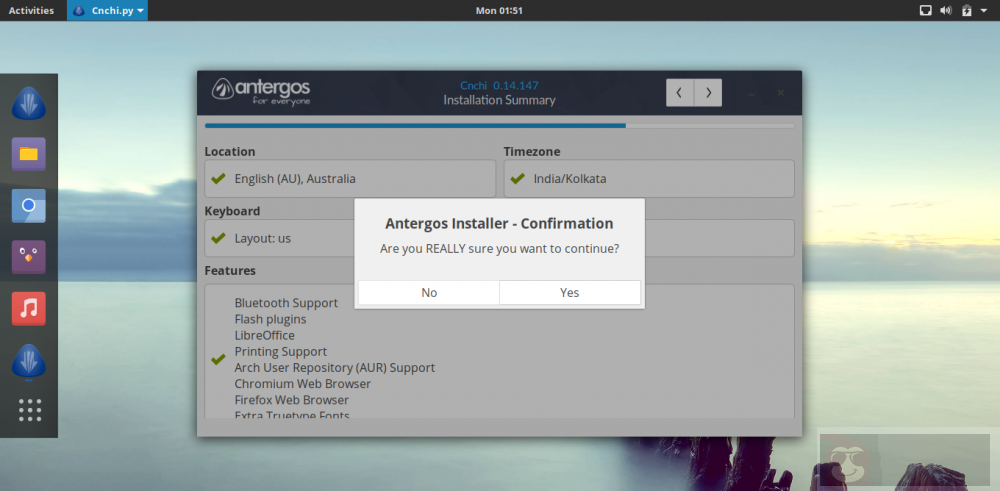Click the Location checkmark icon
The width and height of the screenshot is (1000, 491).
point(219,179)
